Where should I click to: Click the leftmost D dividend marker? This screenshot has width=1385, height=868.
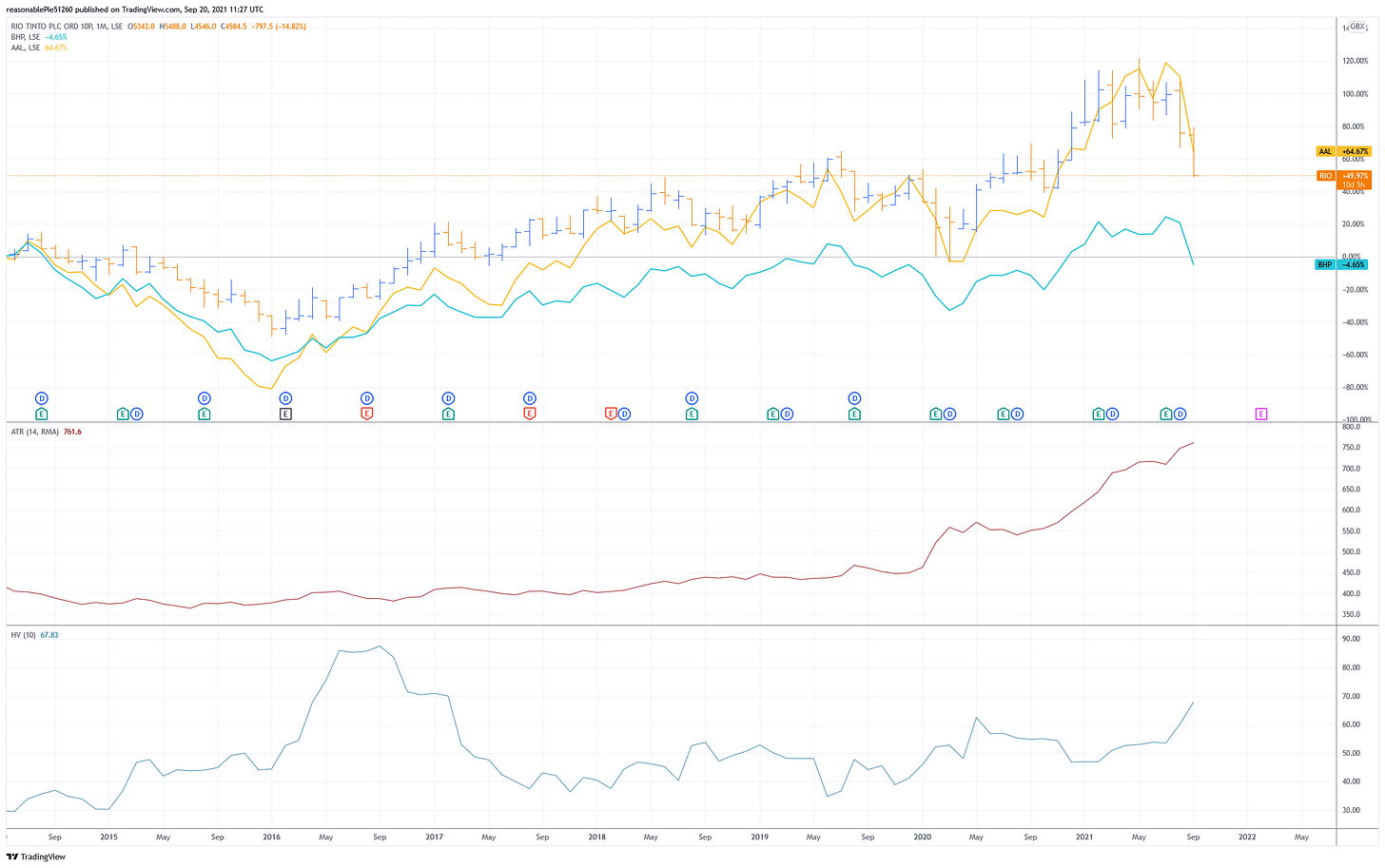click(42, 398)
